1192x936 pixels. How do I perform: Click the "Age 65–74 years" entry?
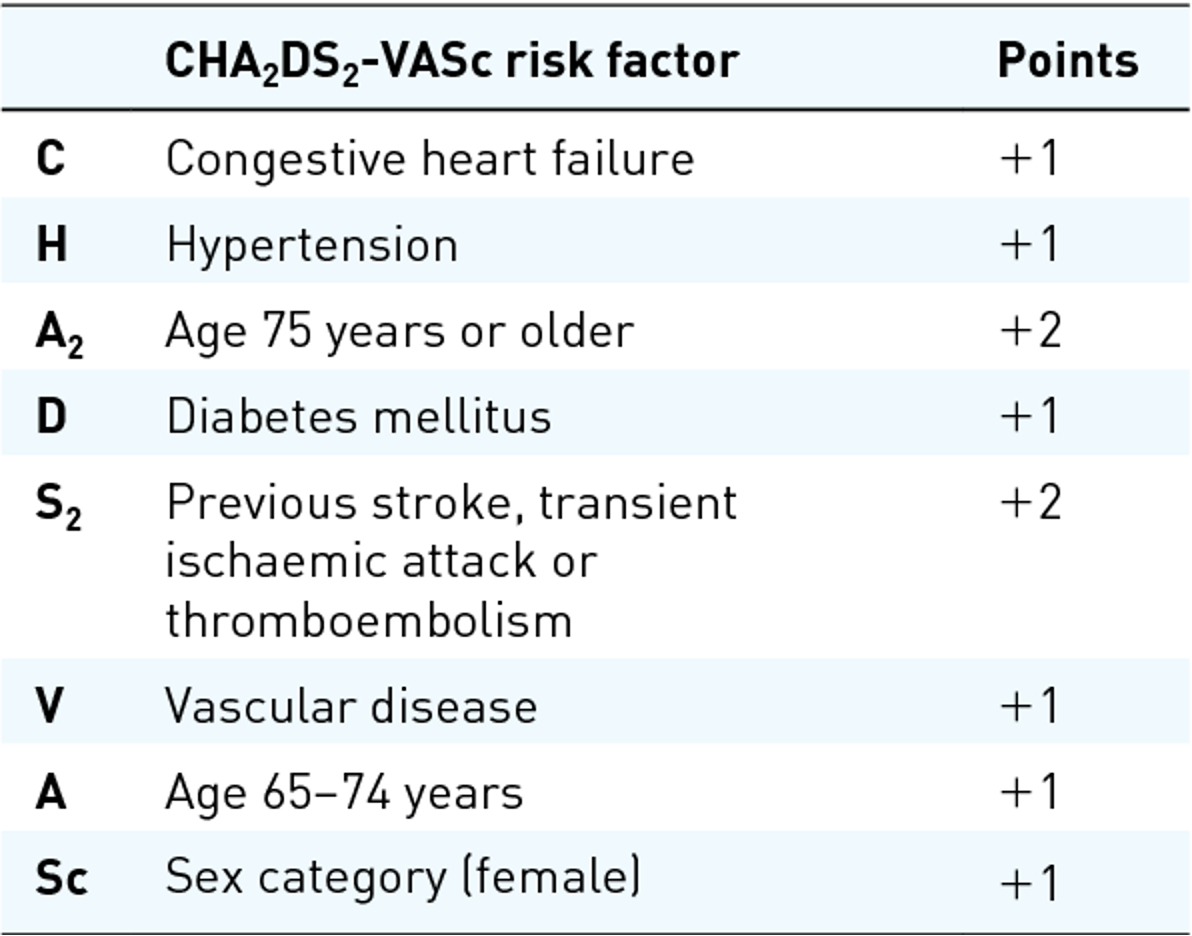(x=344, y=793)
